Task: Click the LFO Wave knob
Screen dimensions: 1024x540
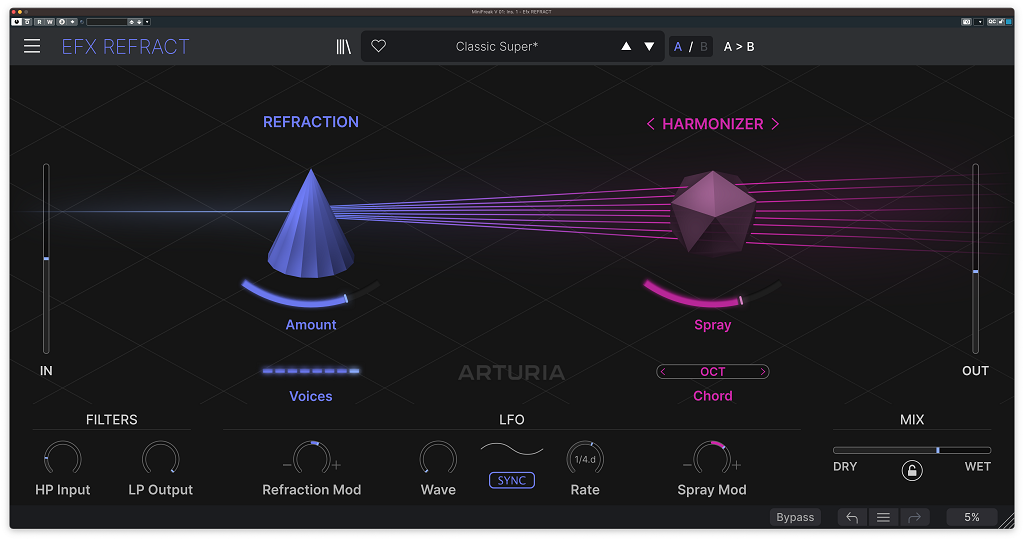Action: tap(438, 459)
